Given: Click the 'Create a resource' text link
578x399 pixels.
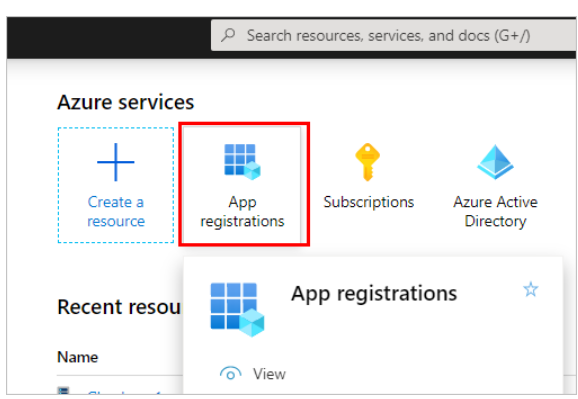Looking at the screenshot, I should [116, 211].
